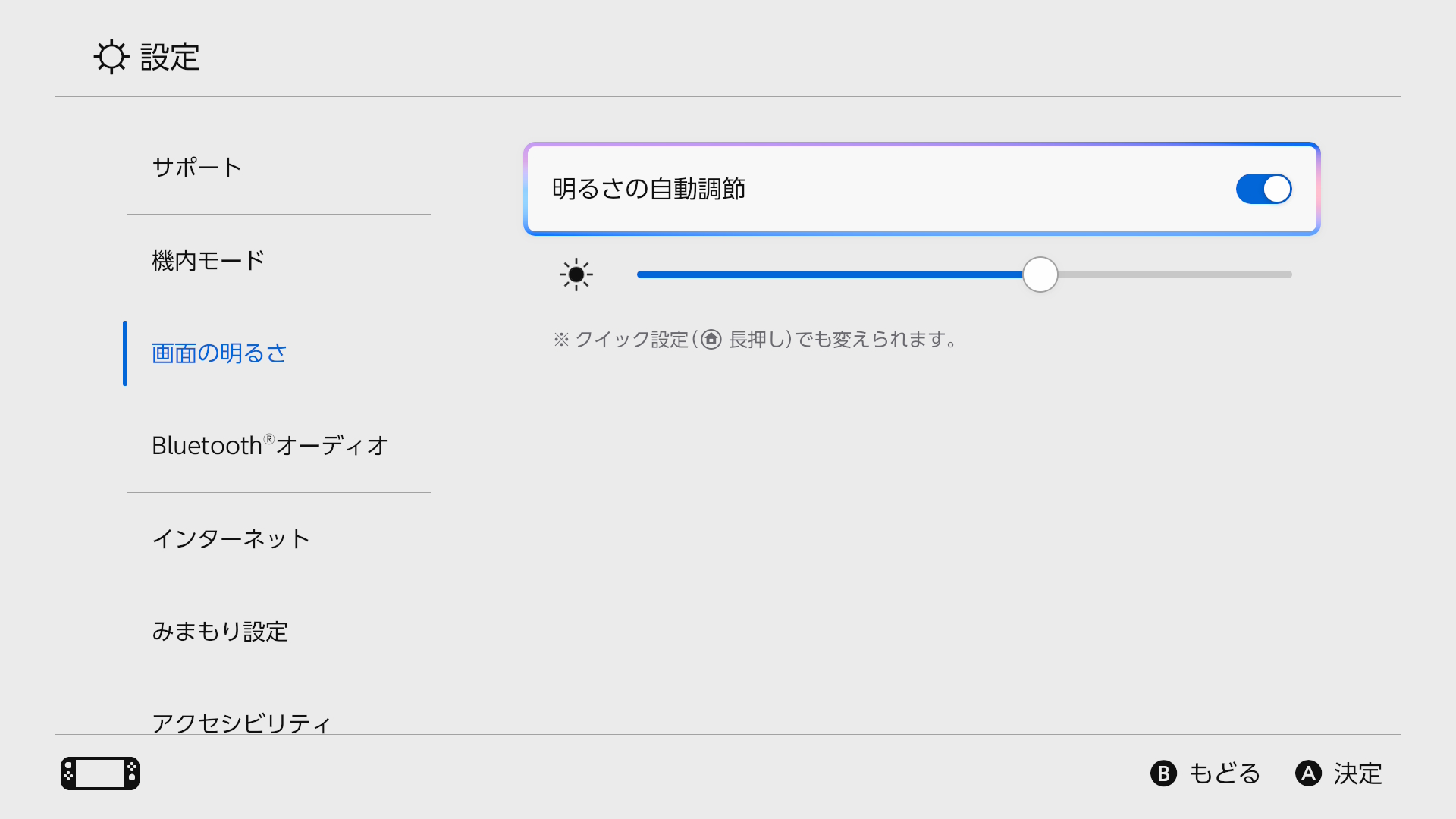This screenshot has height=819, width=1456.
Task: Click the brightness slider handle
Action: click(1040, 275)
